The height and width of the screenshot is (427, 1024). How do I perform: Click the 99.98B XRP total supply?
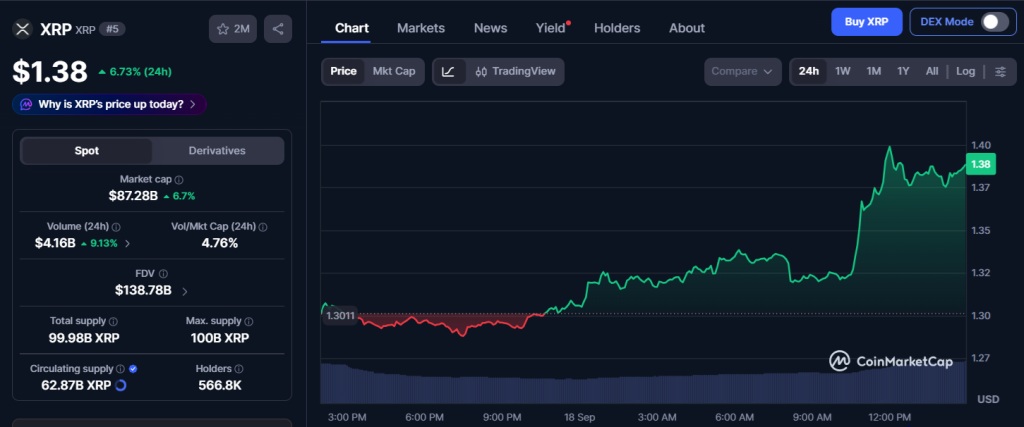click(84, 338)
